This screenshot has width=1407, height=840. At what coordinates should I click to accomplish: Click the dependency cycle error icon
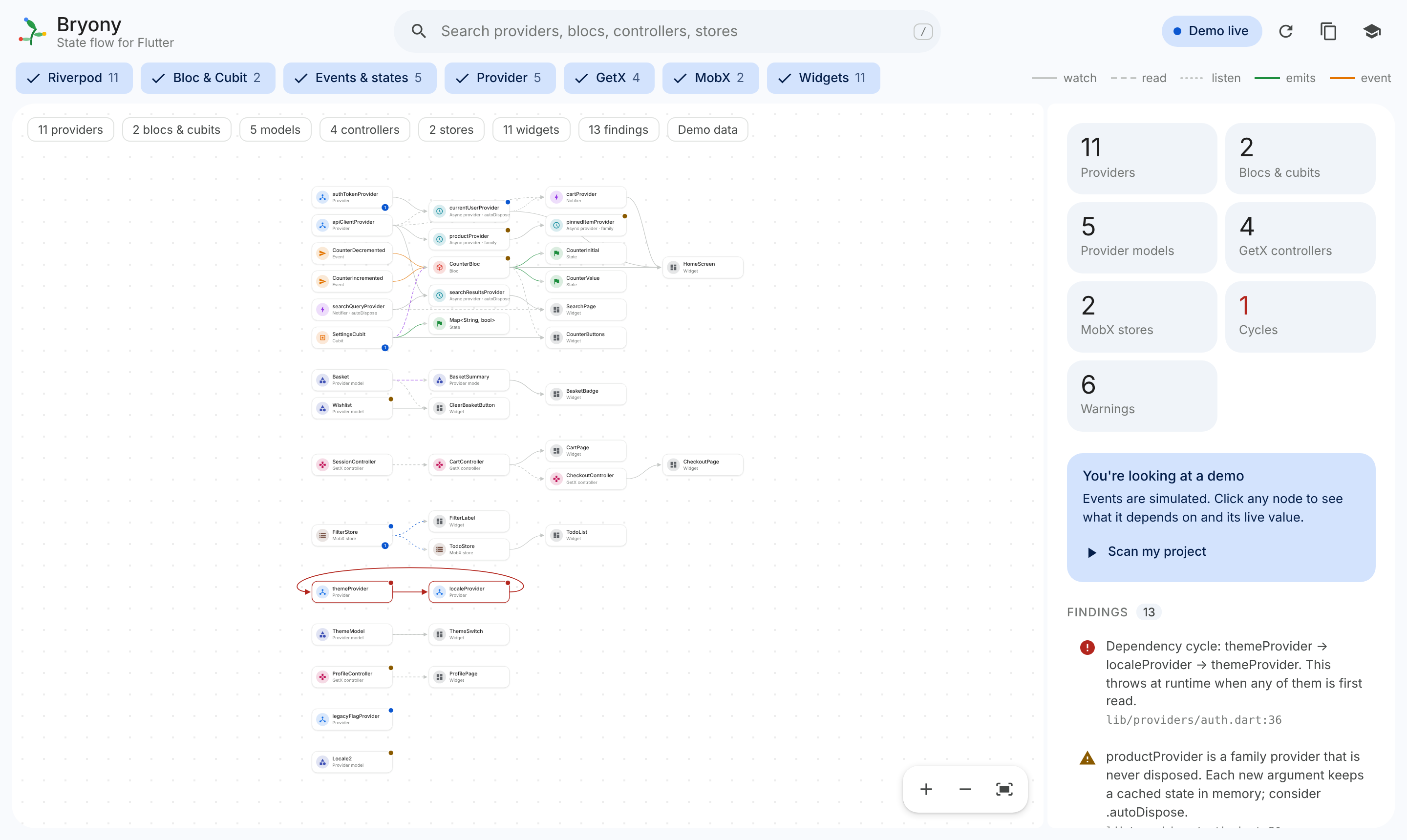[x=1087, y=647]
